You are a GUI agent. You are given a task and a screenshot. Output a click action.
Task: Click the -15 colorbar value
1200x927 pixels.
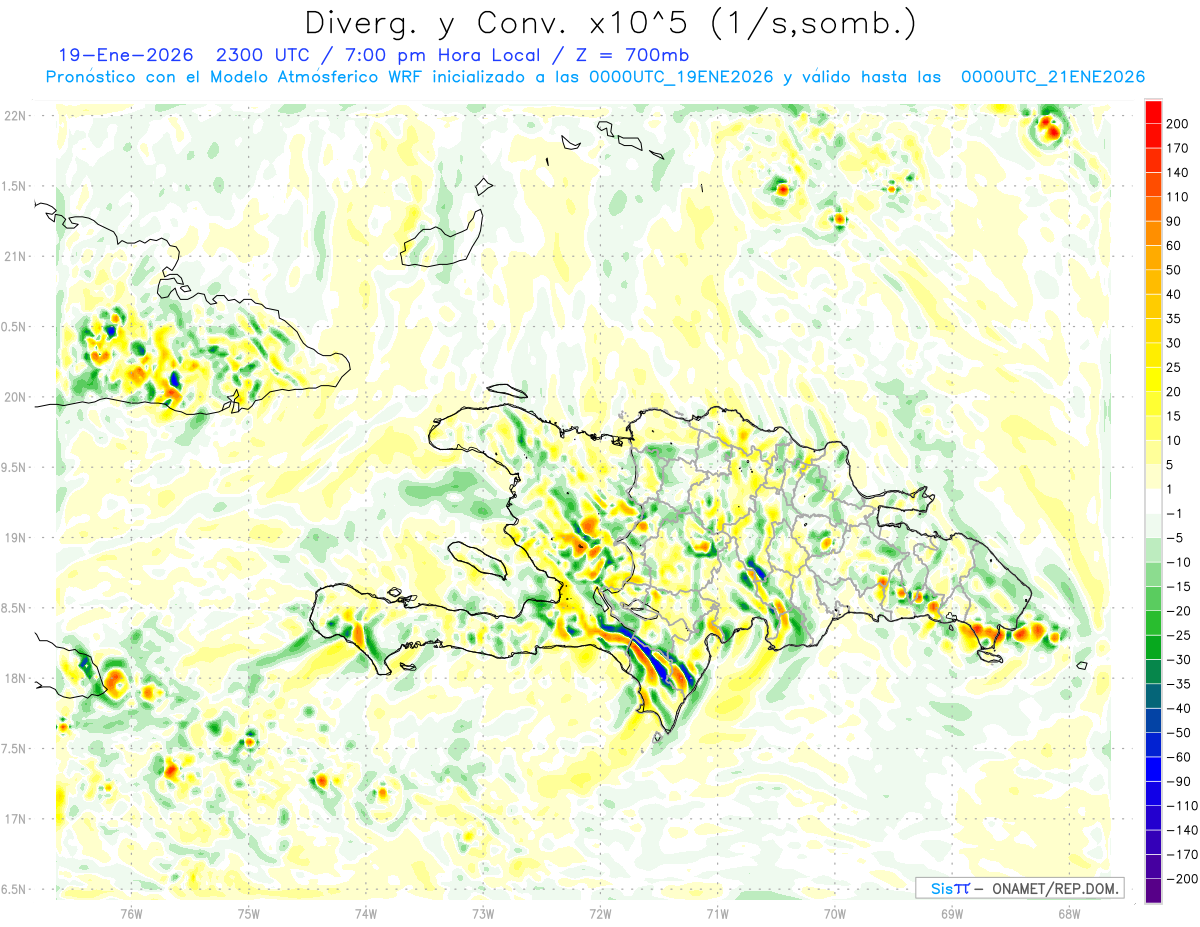1181,586
